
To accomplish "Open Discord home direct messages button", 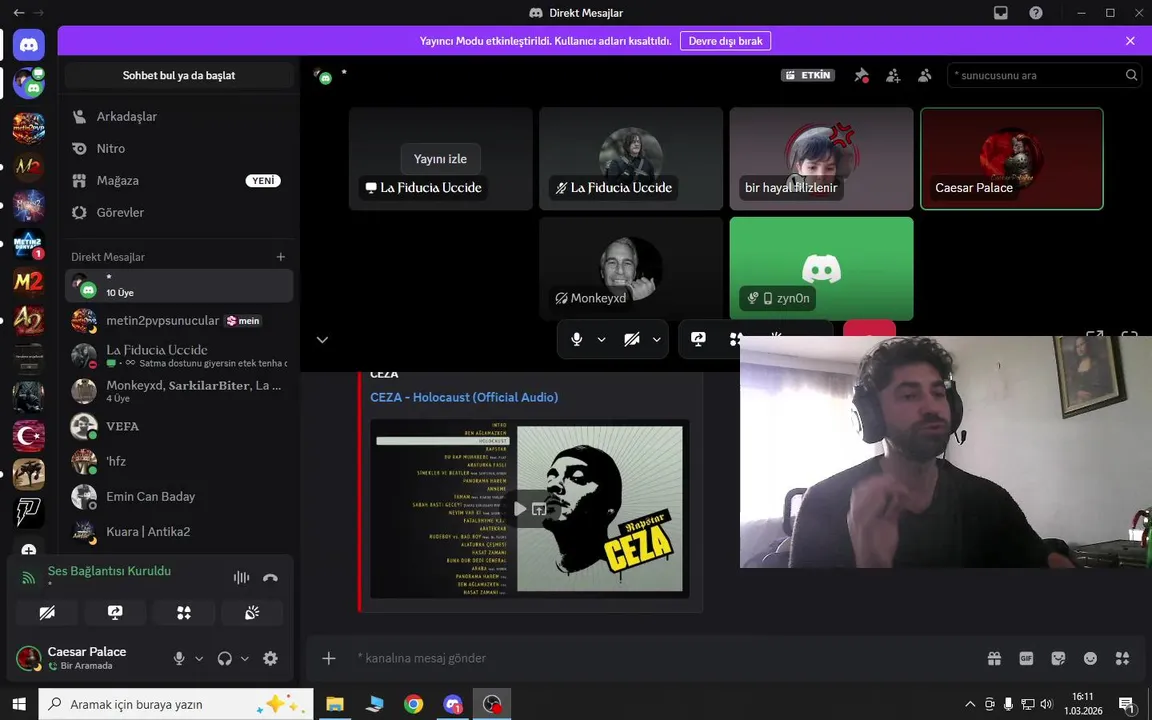I will click(29, 45).
